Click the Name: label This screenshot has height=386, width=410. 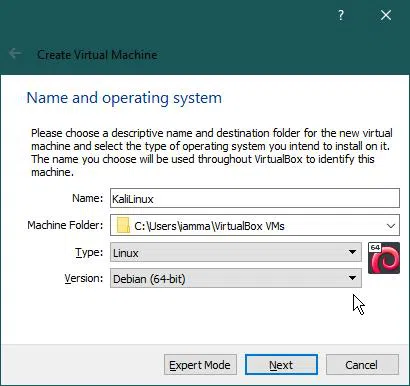pyautogui.click(x=88, y=198)
